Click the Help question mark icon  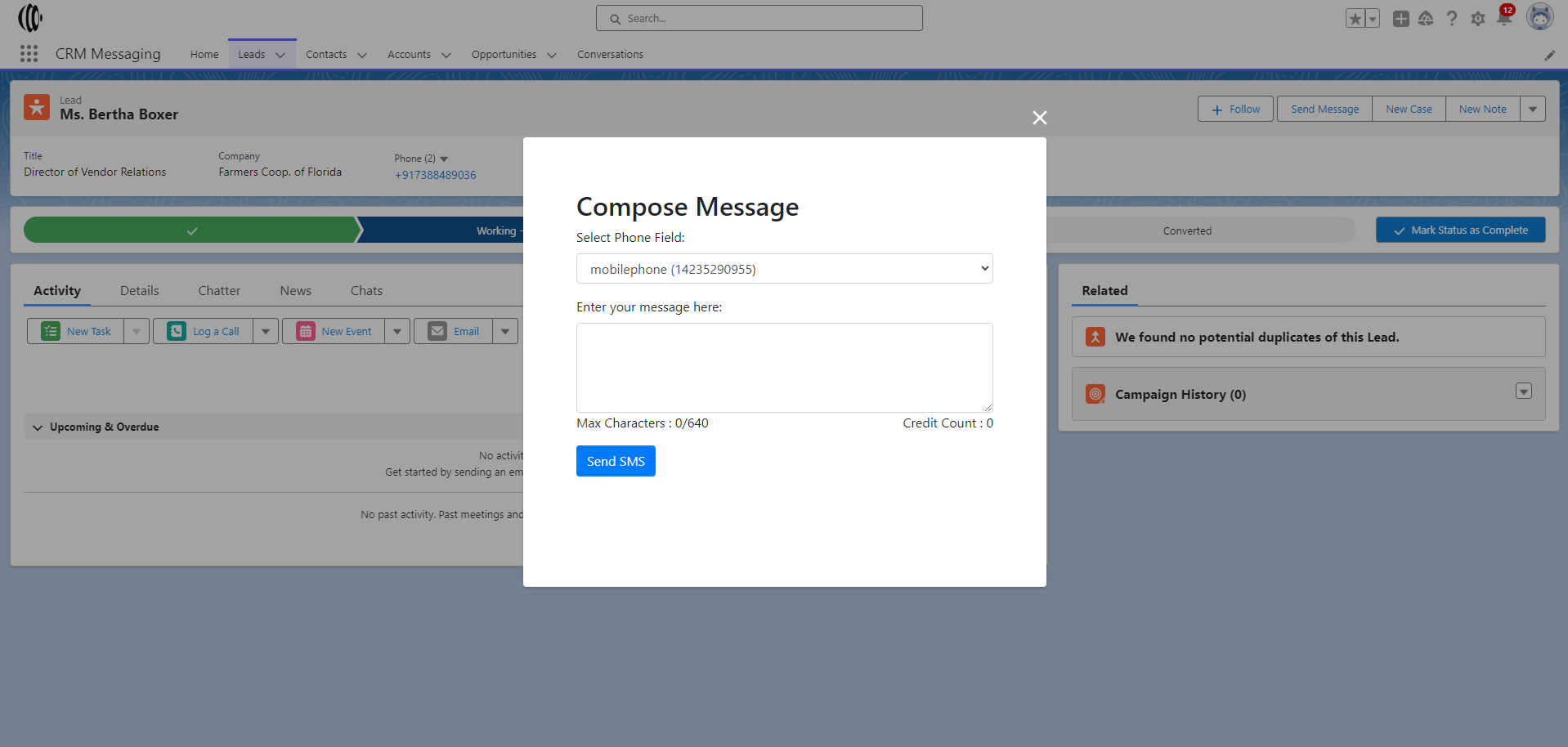pyautogui.click(x=1452, y=19)
